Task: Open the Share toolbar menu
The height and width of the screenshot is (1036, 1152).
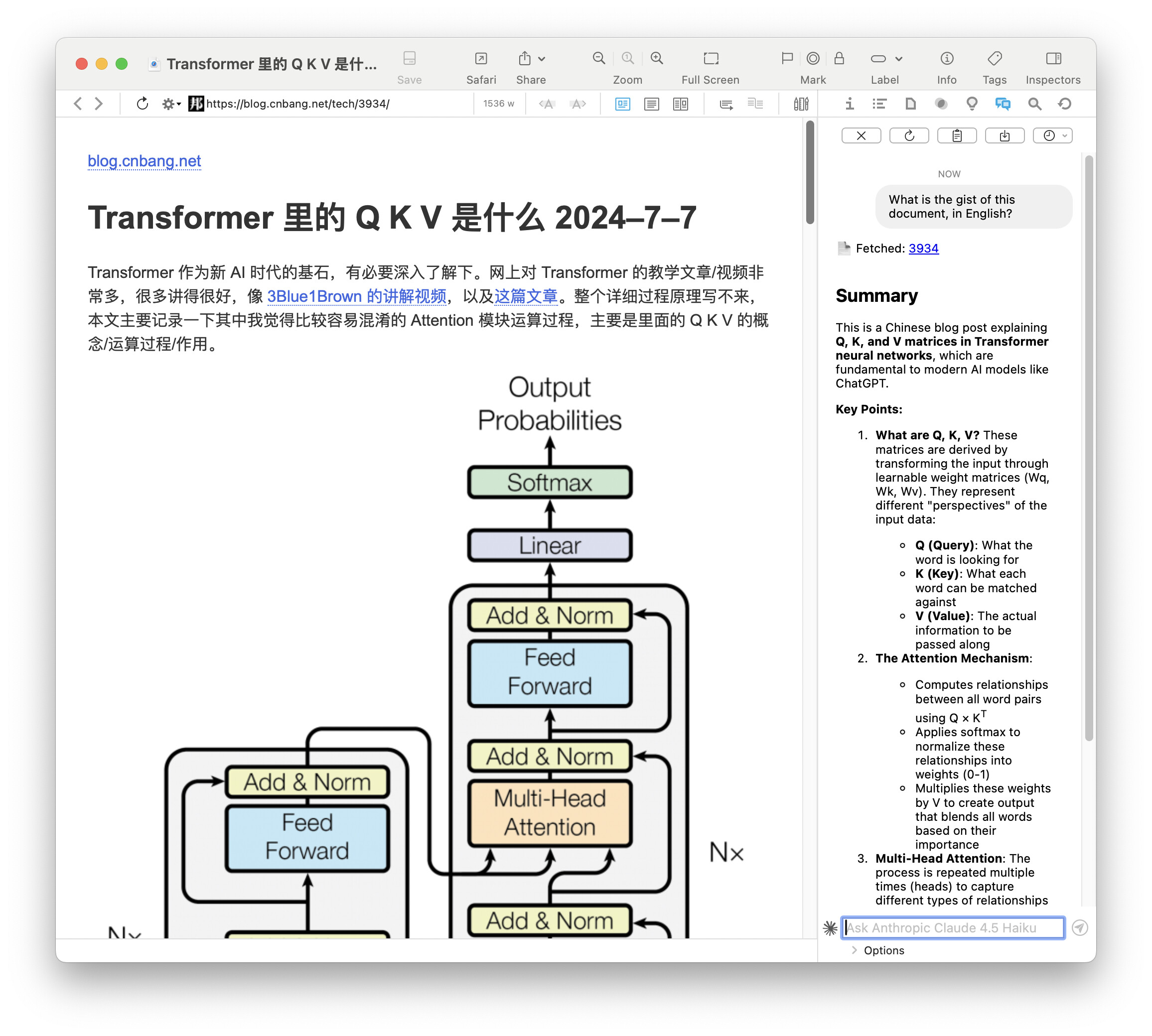Action: 531,59
